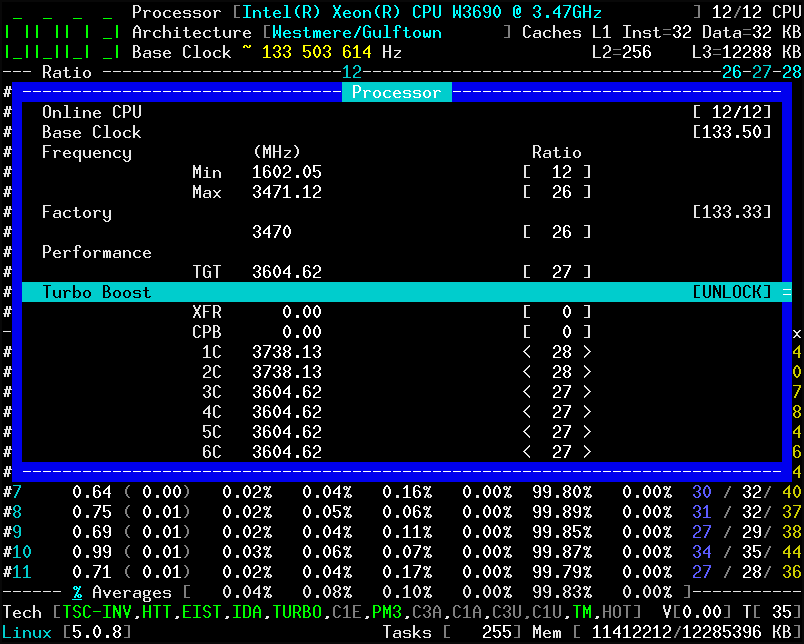Click the underlined % Averages toggle

pos(77,593)
